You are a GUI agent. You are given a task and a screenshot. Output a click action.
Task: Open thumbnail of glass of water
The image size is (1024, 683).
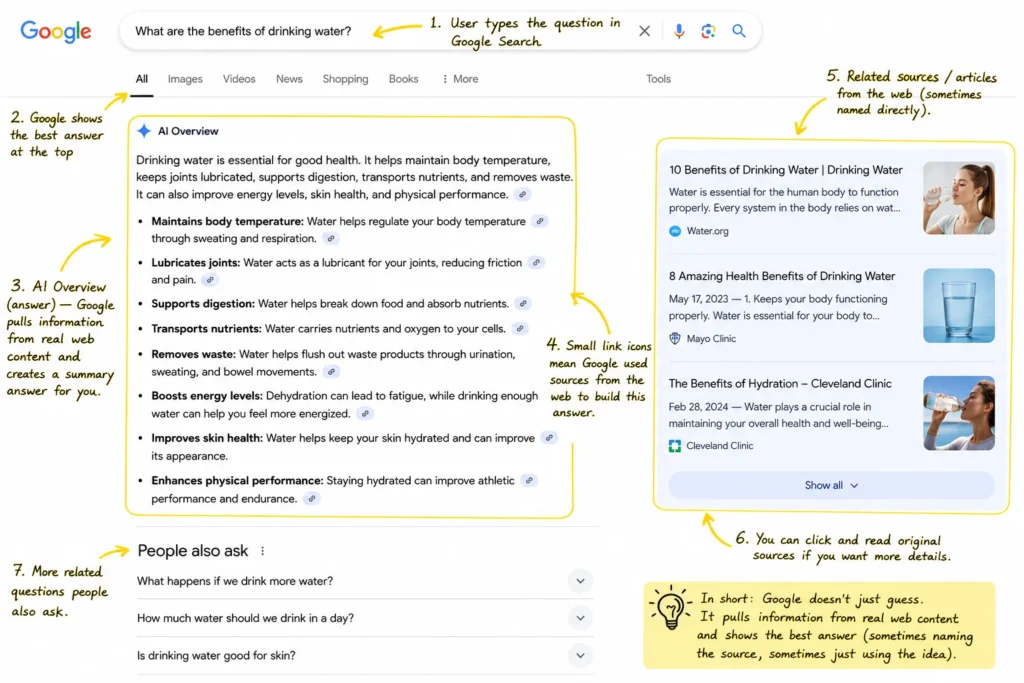(x=959, y=306)
